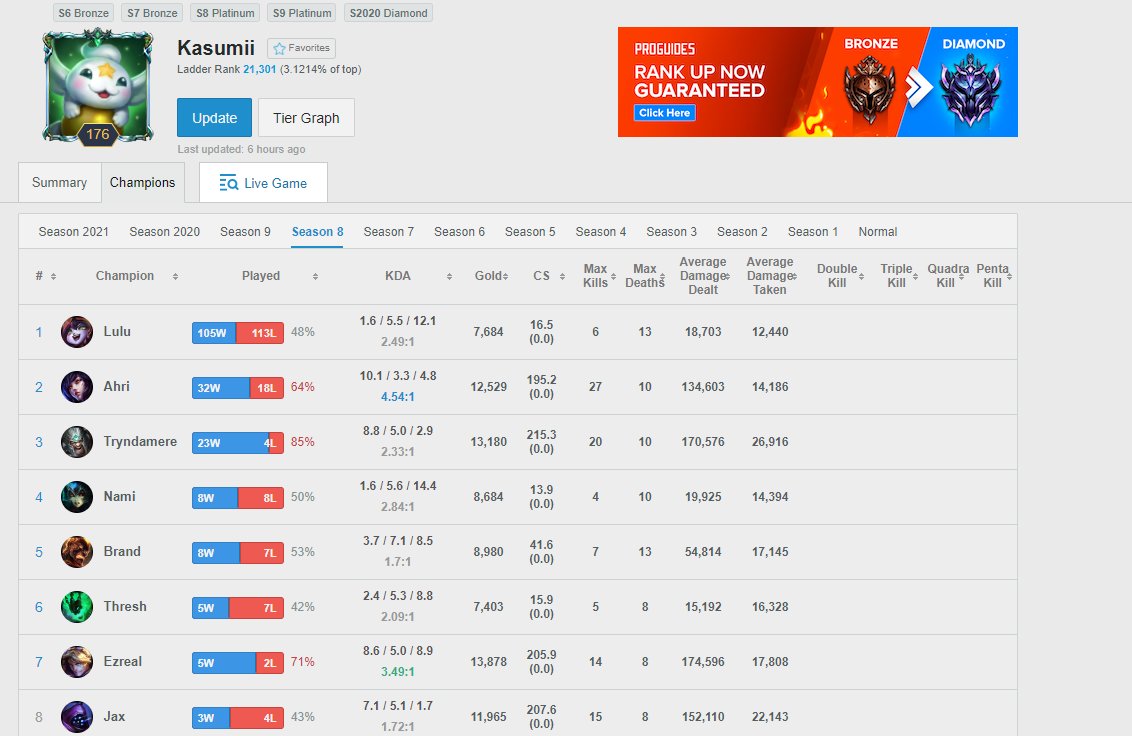
Task: Sort table by Played column
Action: pos(279,276)
